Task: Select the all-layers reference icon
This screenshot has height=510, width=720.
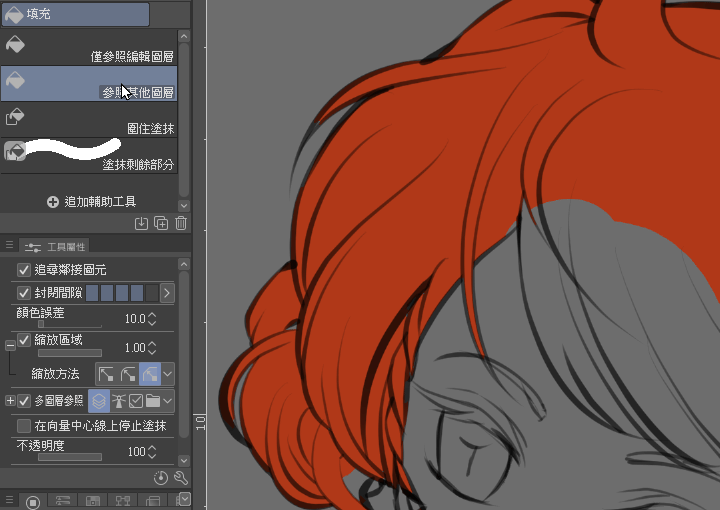Action: point(99,401)
